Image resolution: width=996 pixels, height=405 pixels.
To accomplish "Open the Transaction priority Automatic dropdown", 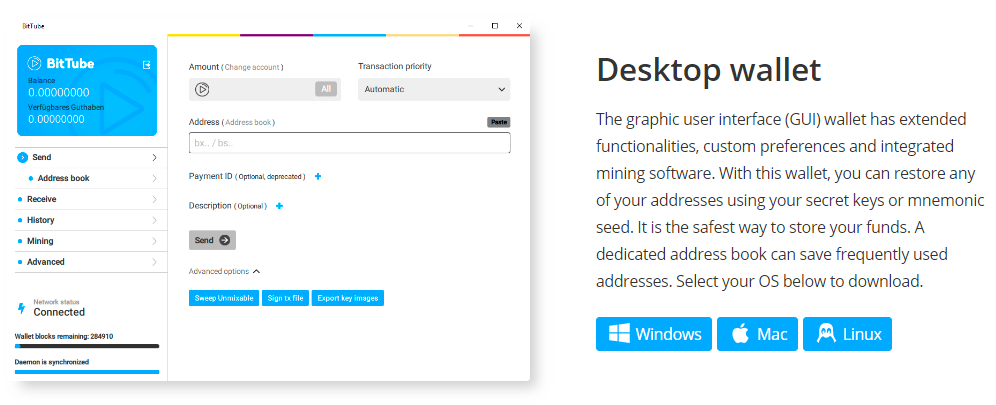I will [434, 90].
